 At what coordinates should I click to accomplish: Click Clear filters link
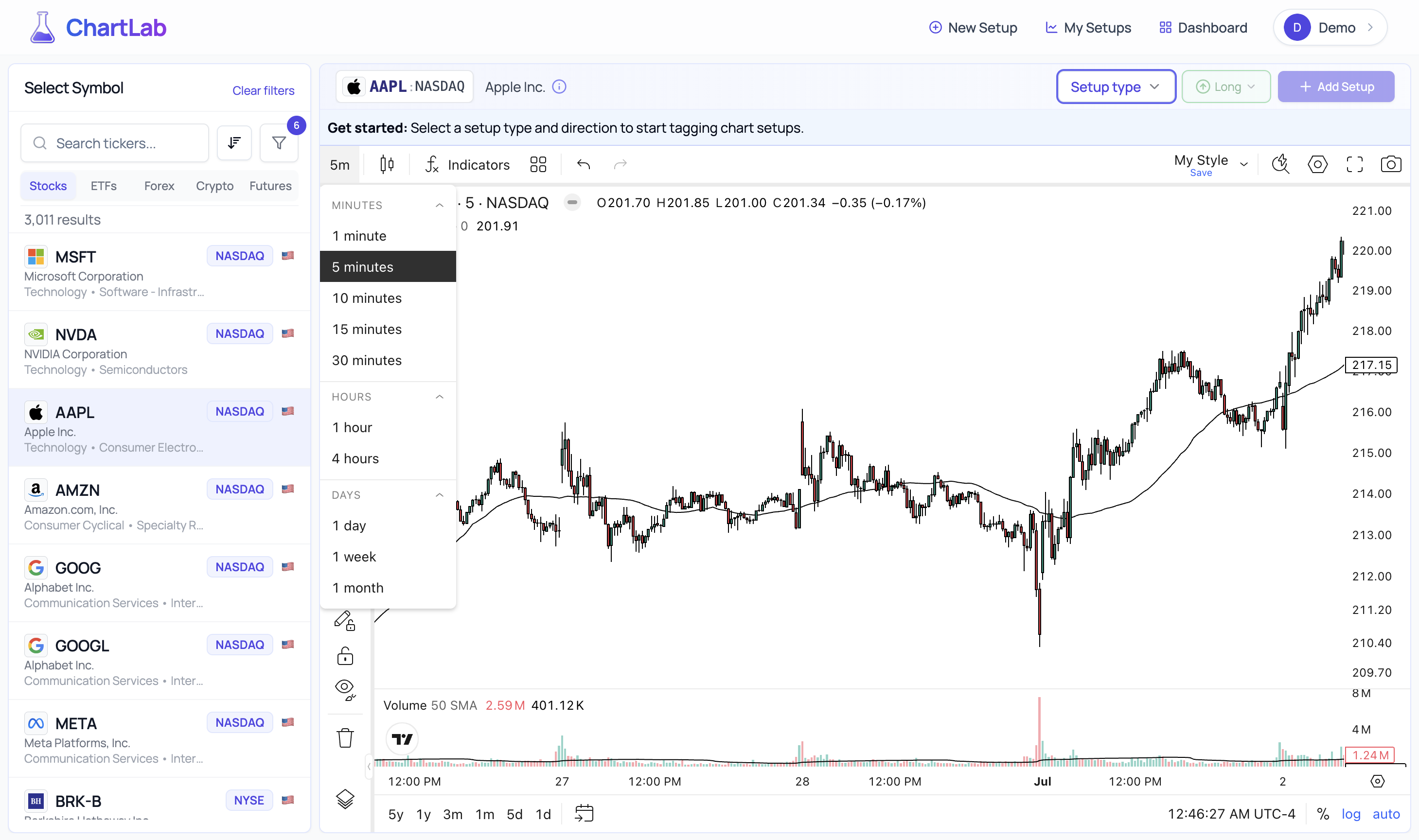pos(263,90)
